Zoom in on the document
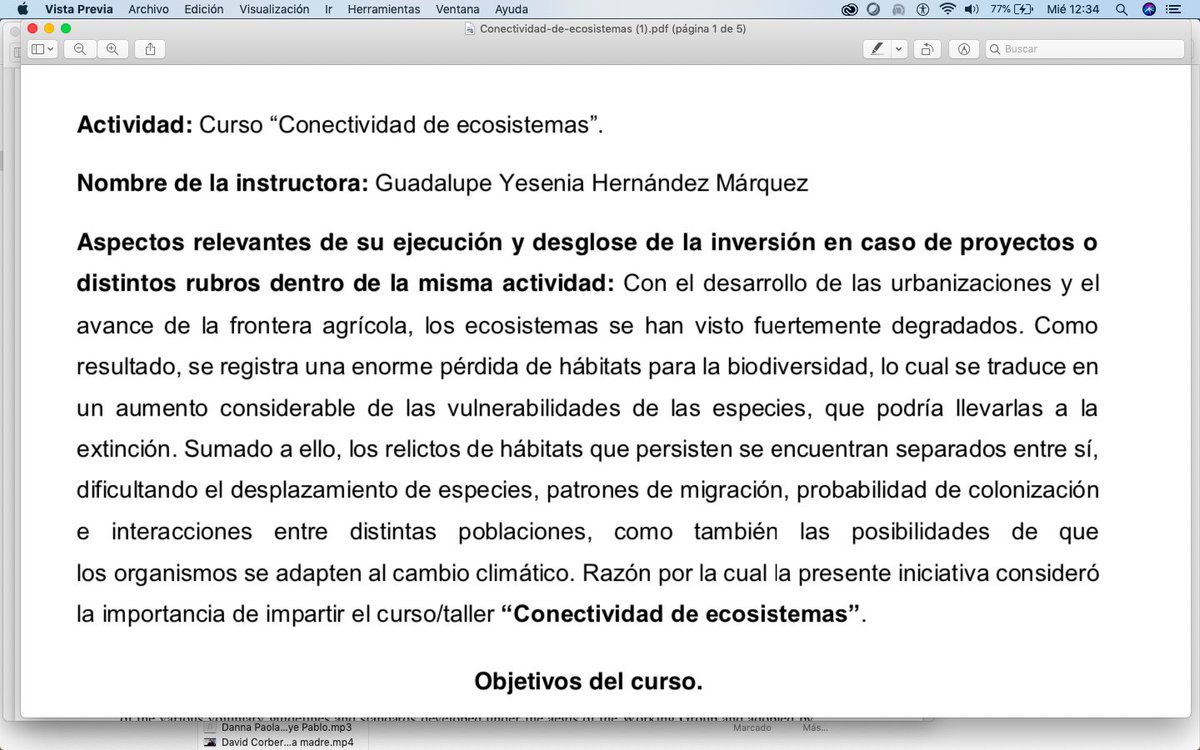Viewport: 1200px width, 750px height. 111,48
